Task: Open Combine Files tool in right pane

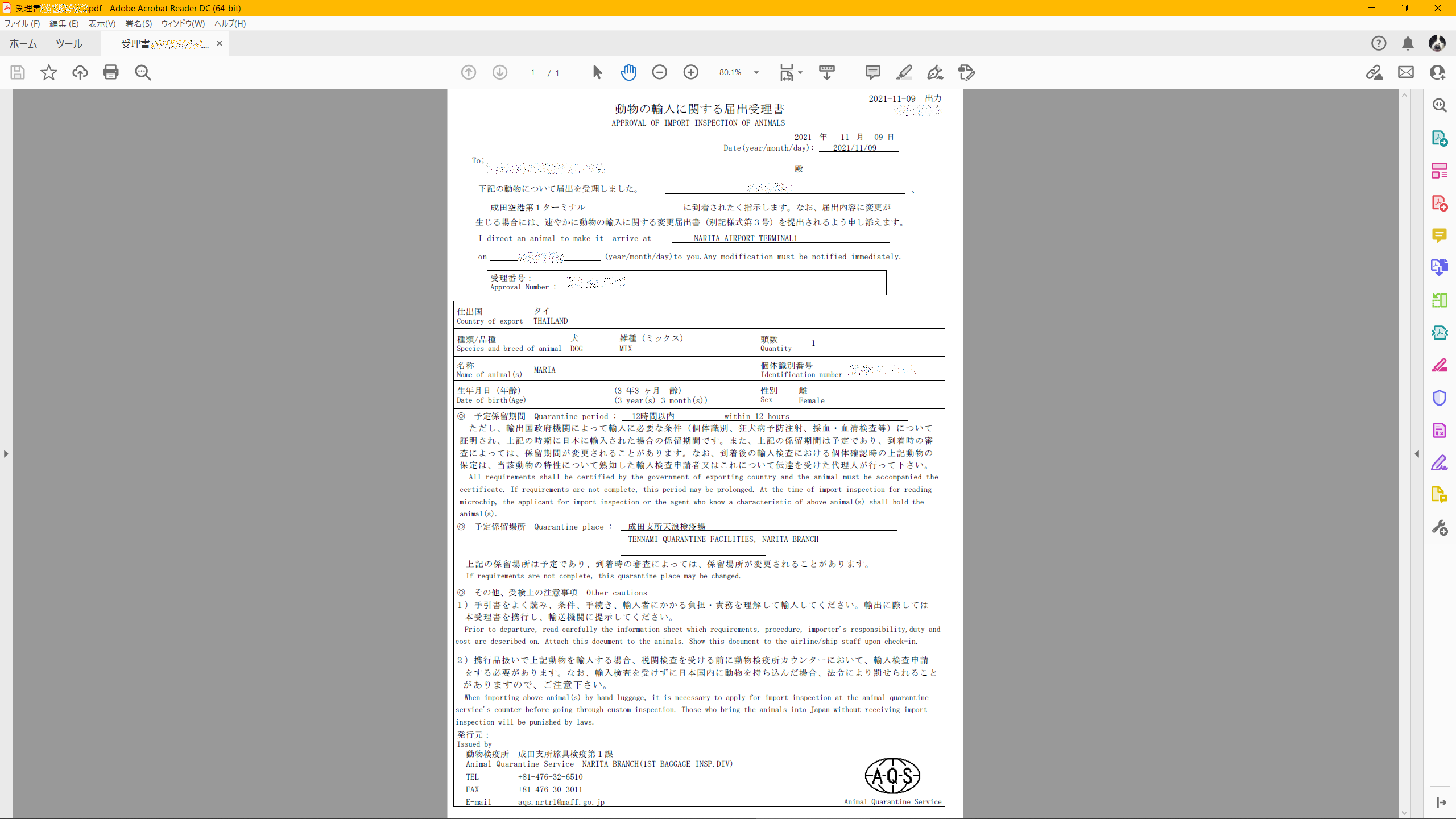Action: [1440, 267]
